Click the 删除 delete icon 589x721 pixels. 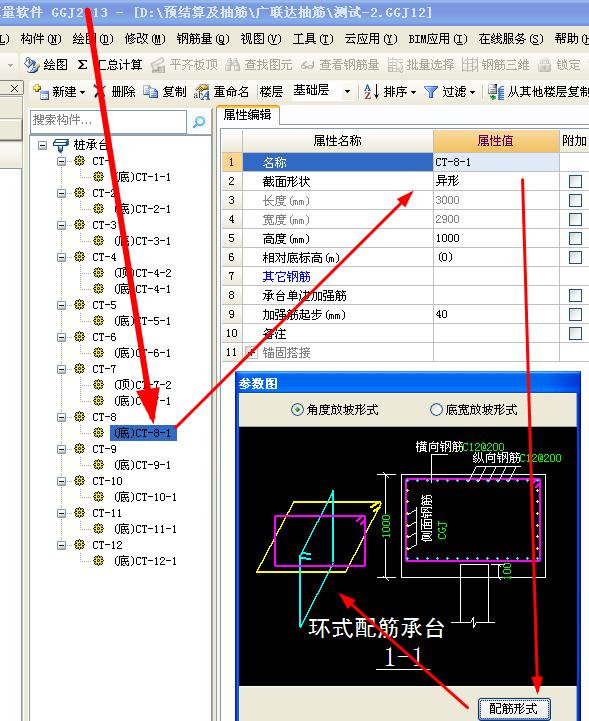(x=100, y=92)
